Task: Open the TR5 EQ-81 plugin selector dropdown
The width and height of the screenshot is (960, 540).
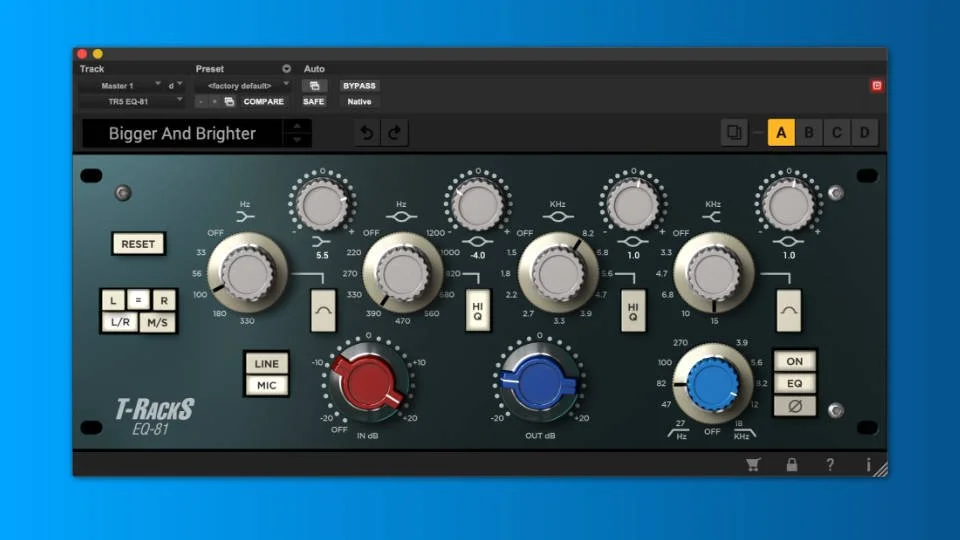Action: 132,102
